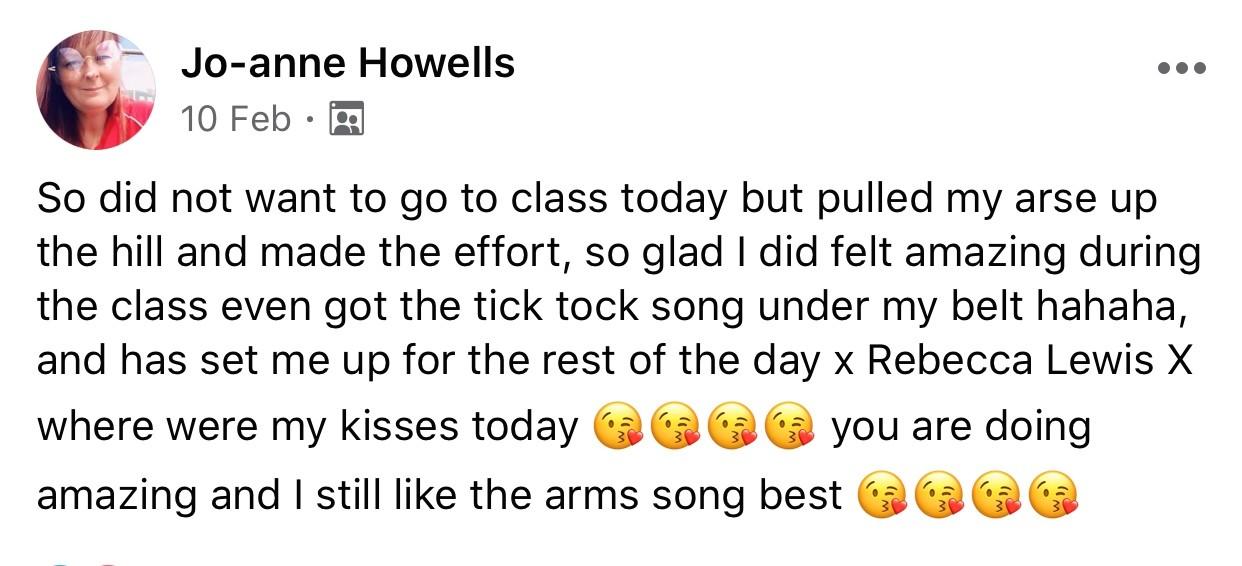
Task: Click the phrase 'you are doing' in the post
Action: [961, 428]
